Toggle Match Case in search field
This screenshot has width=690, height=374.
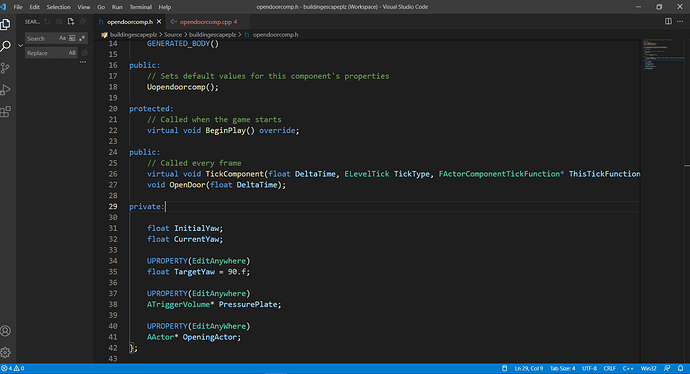[62, 38]
